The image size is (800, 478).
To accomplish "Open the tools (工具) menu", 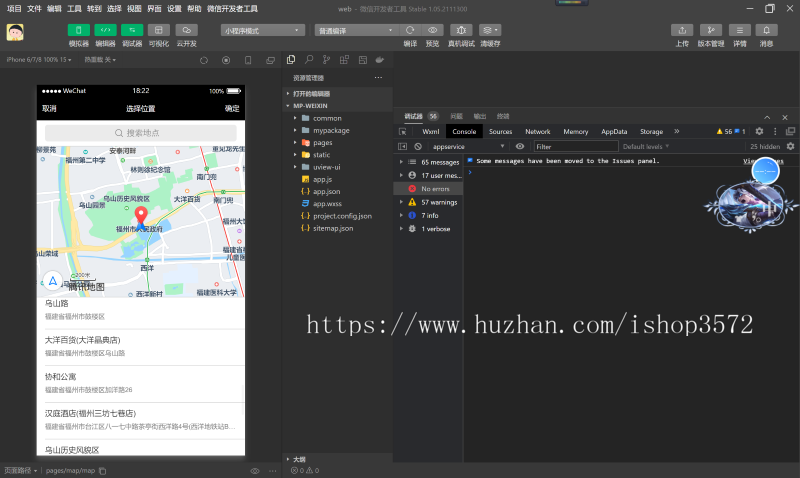I will click(x=74, y=9).
